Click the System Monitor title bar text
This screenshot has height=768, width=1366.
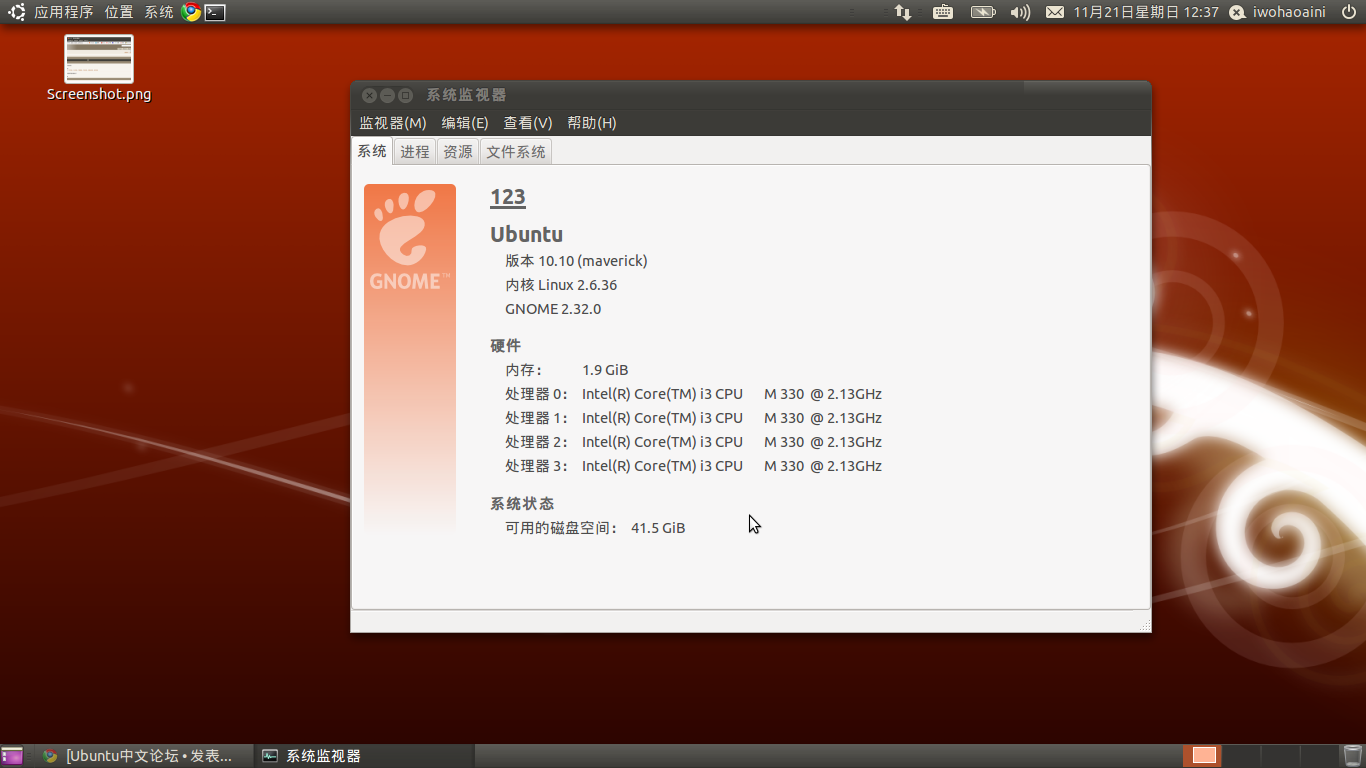tap(466, 95)
